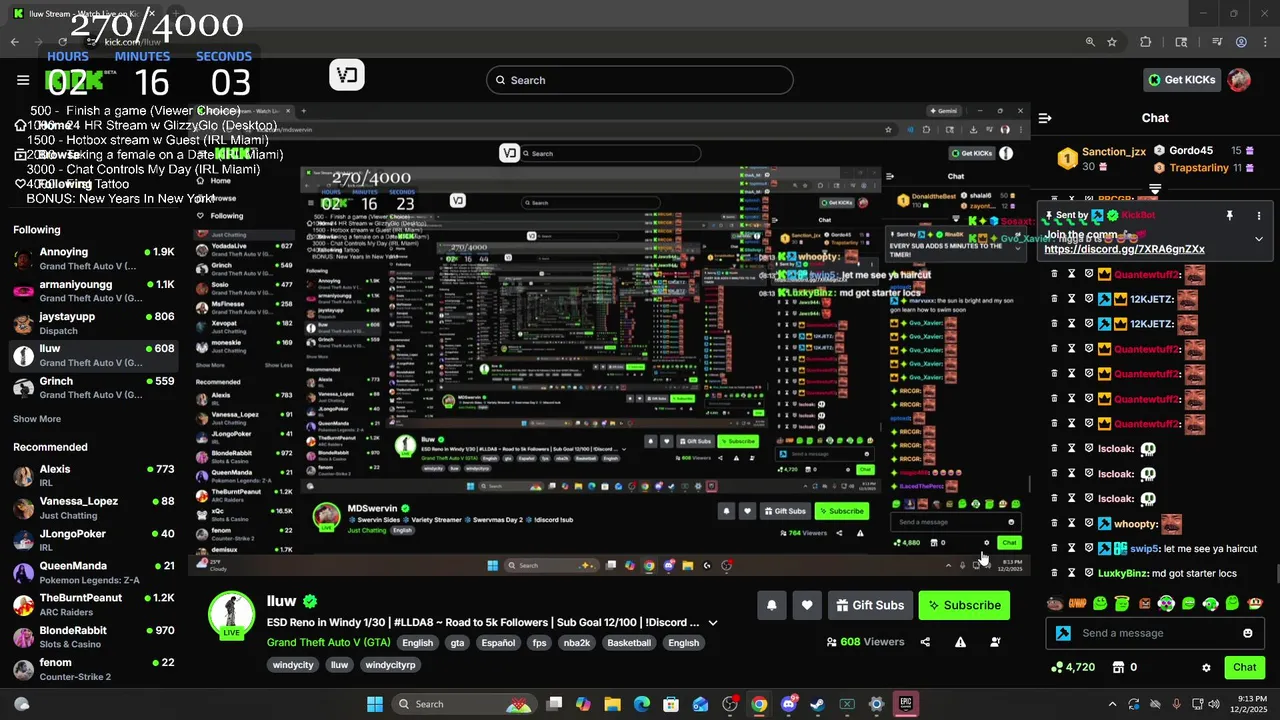Open Steam from the taskbar

[817, 704]
